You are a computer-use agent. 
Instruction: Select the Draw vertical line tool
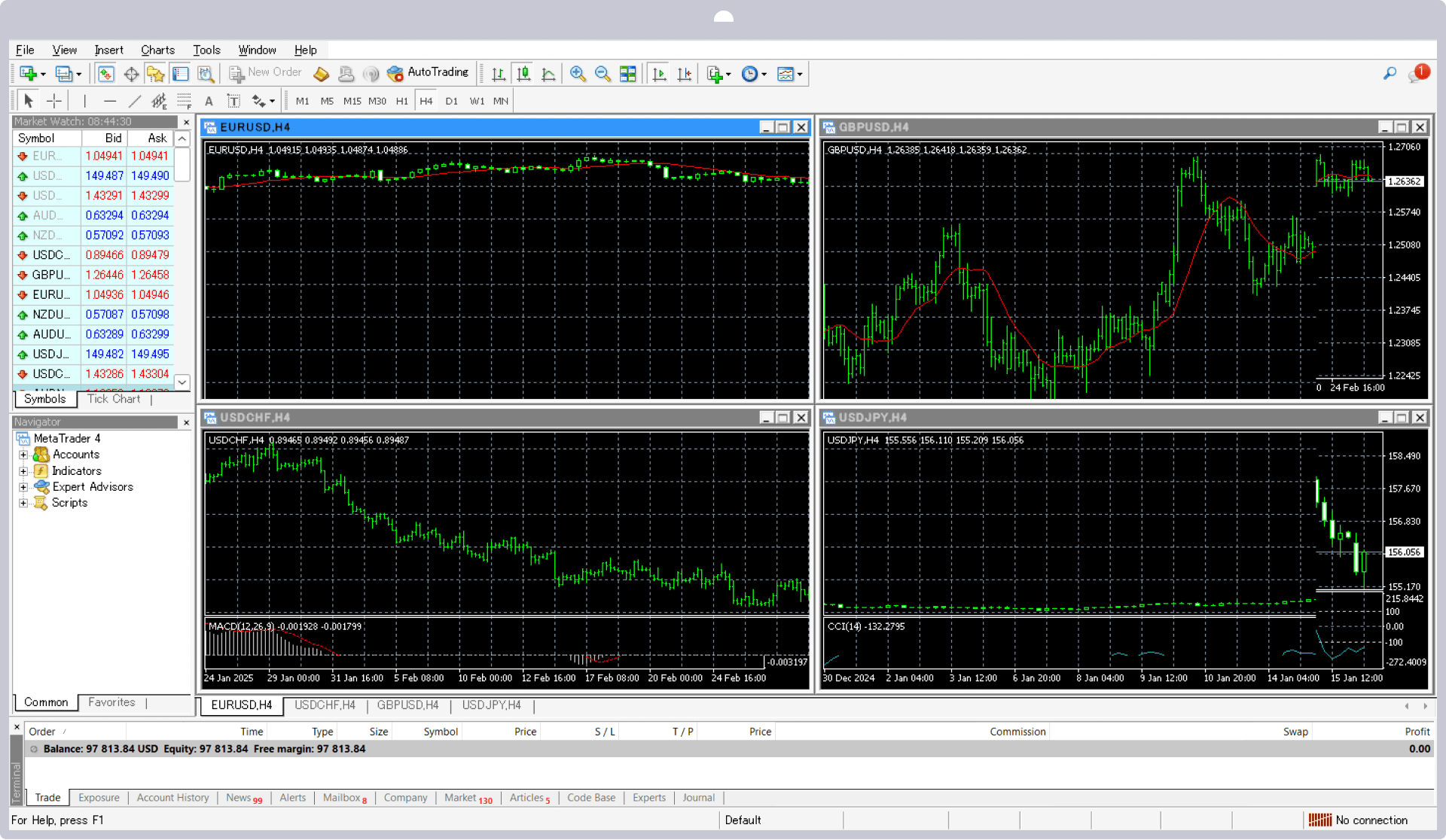(x=85, y=101)
